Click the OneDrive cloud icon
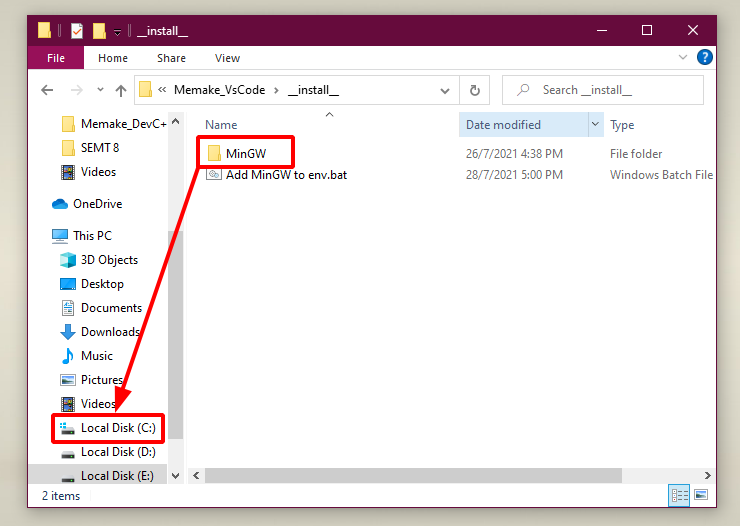Screen dimensions: 740x526 (60, 204)
